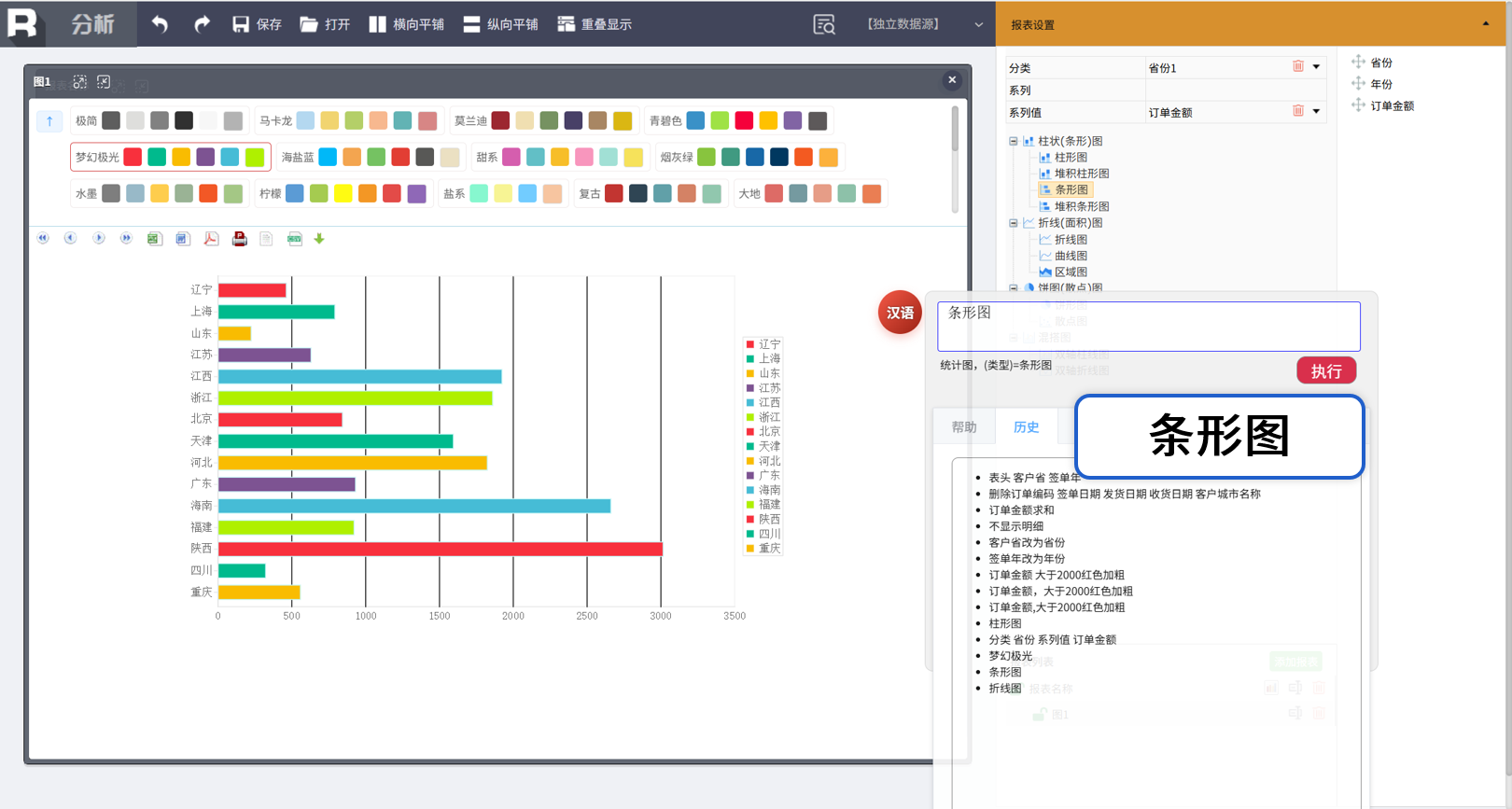This screenshot has width=1512, height=809.
Task: Open dropdown arrow for 订单金额 series value
Action: 1316,112
